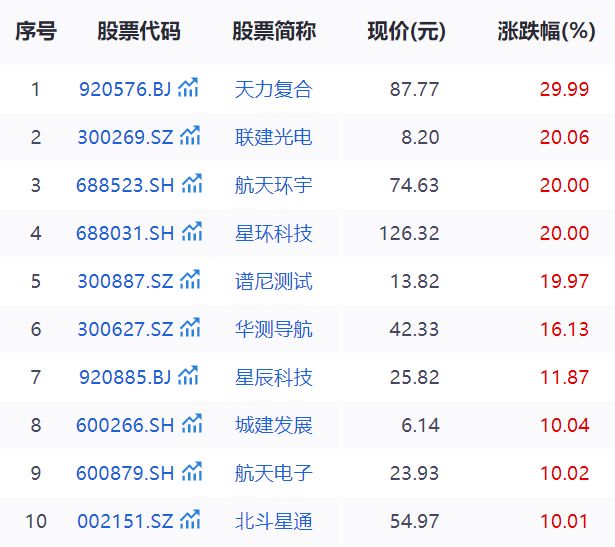This screenshot has height=547, width=615.
Task: Select change percentage 10.02
Action: click(564, 473)
